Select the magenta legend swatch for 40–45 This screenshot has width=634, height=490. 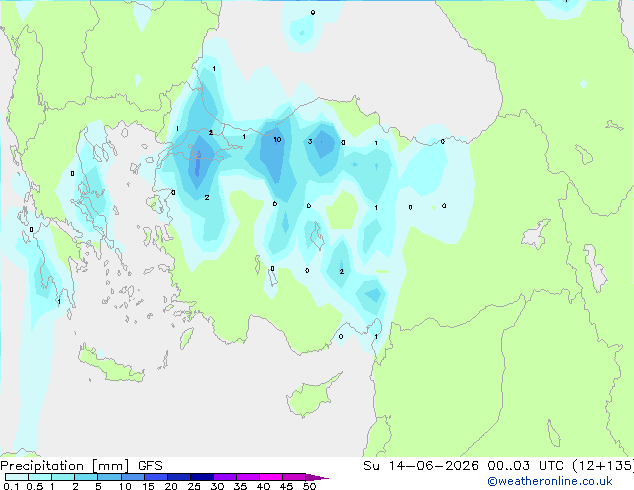[271, 477]
